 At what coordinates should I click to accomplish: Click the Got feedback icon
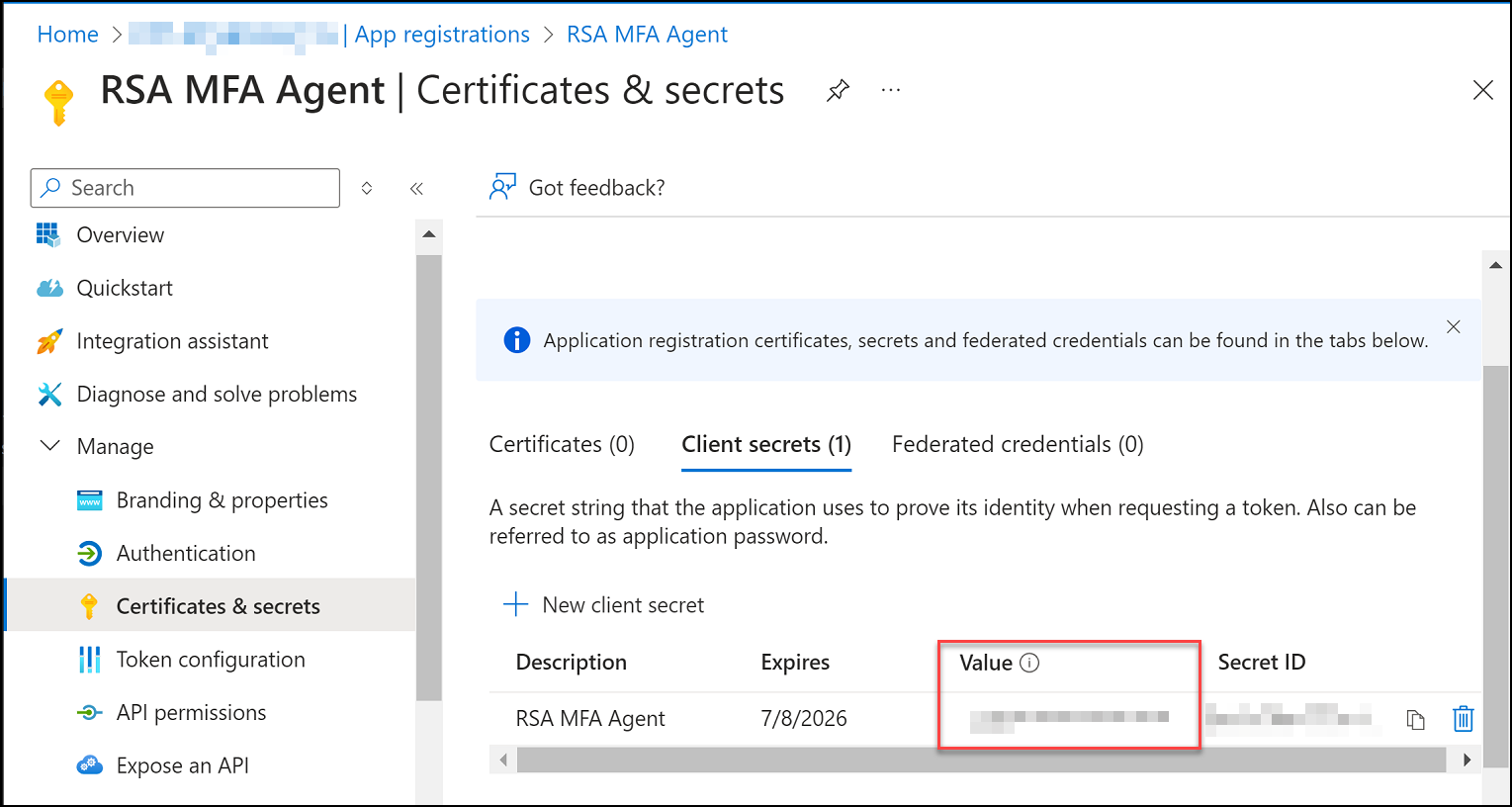[502, 187]
